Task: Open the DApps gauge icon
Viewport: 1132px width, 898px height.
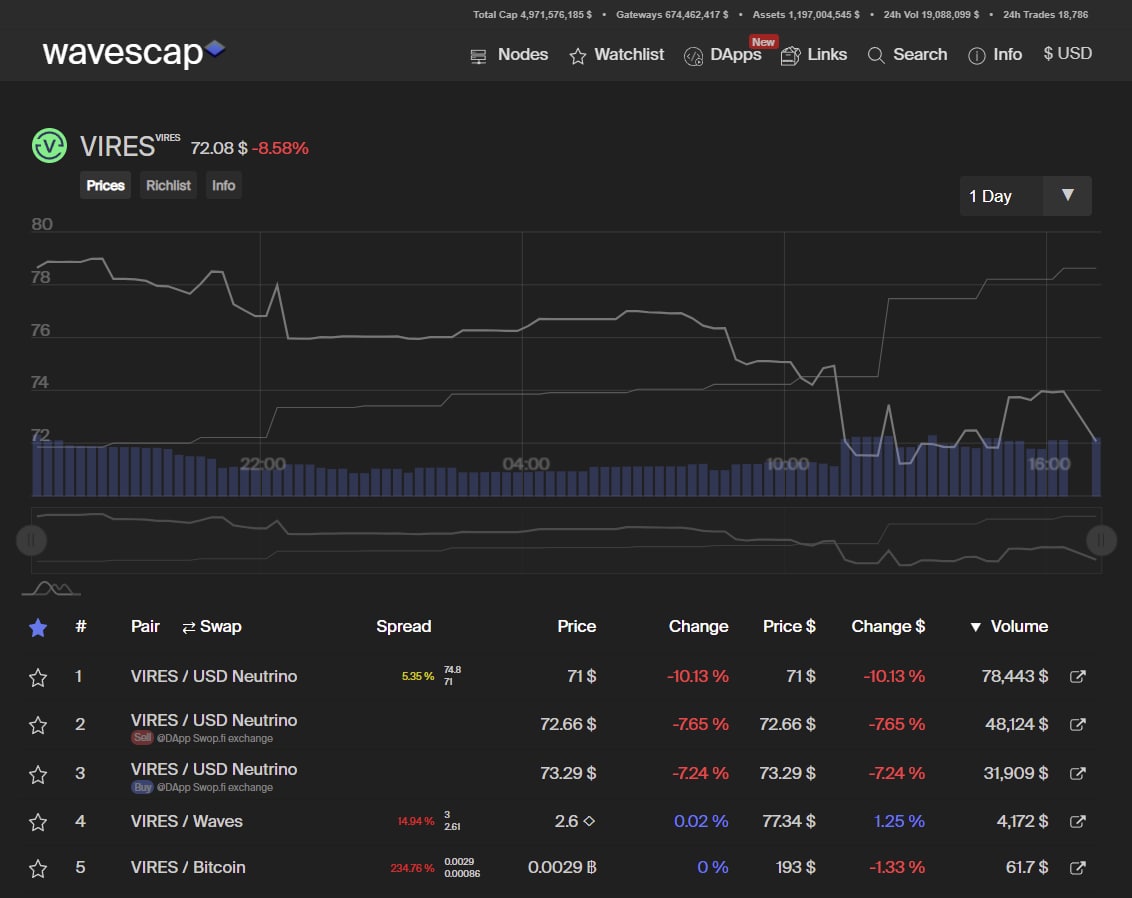Action: pos(693,56)
